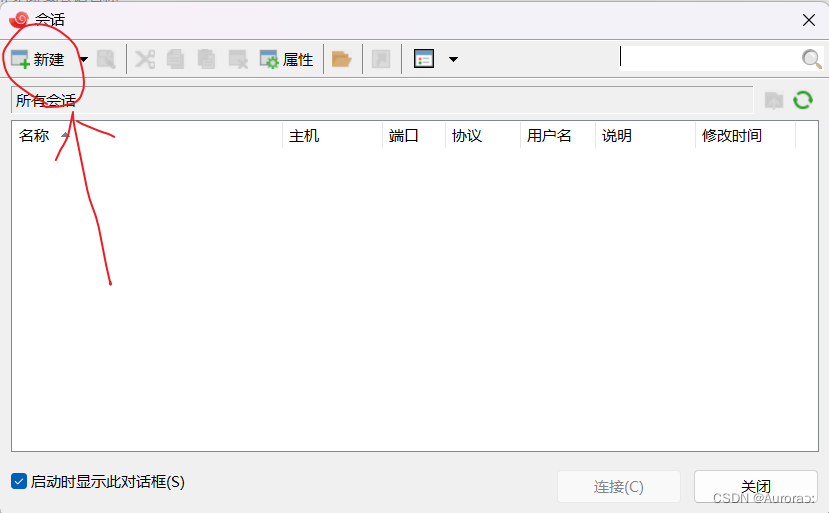Sort by 主机 column header
829x513 pixels.
[x=333, y=135]
